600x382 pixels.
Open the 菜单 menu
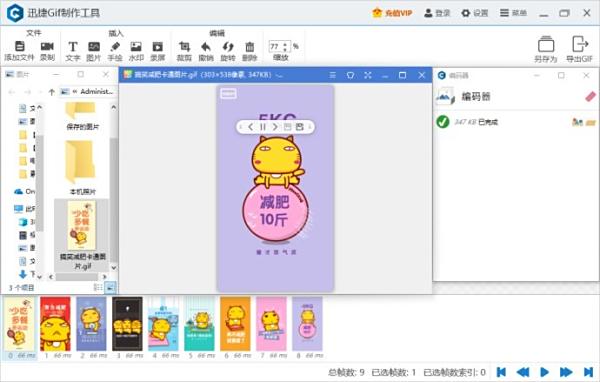[x=513, y=13]
